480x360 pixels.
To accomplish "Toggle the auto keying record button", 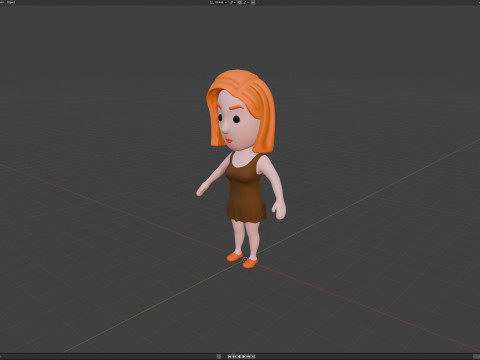I will pos(219,356).
